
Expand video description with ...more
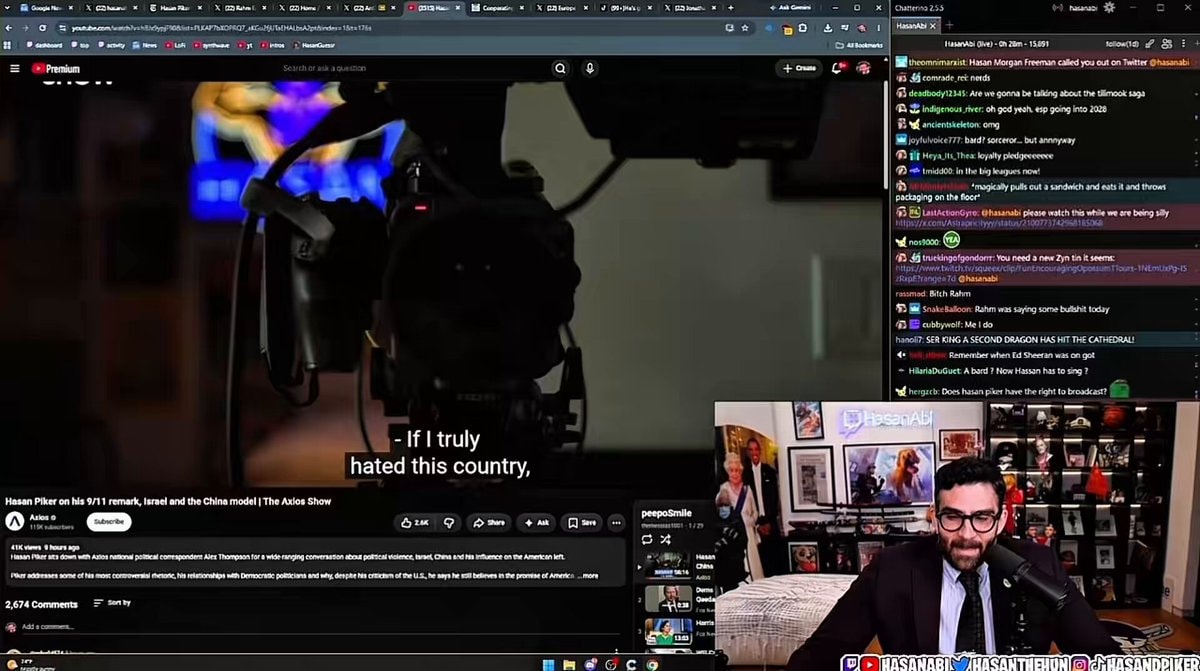tap(588, 576)
